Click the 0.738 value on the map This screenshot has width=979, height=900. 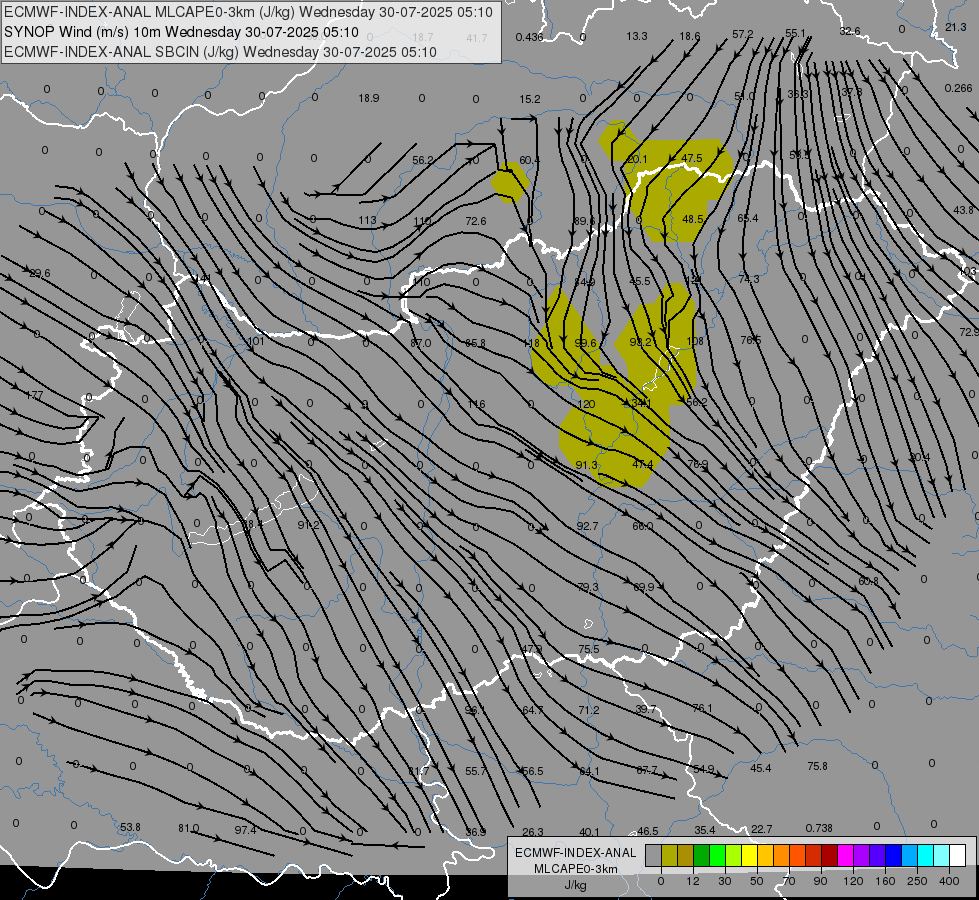[x=819, y=828]
